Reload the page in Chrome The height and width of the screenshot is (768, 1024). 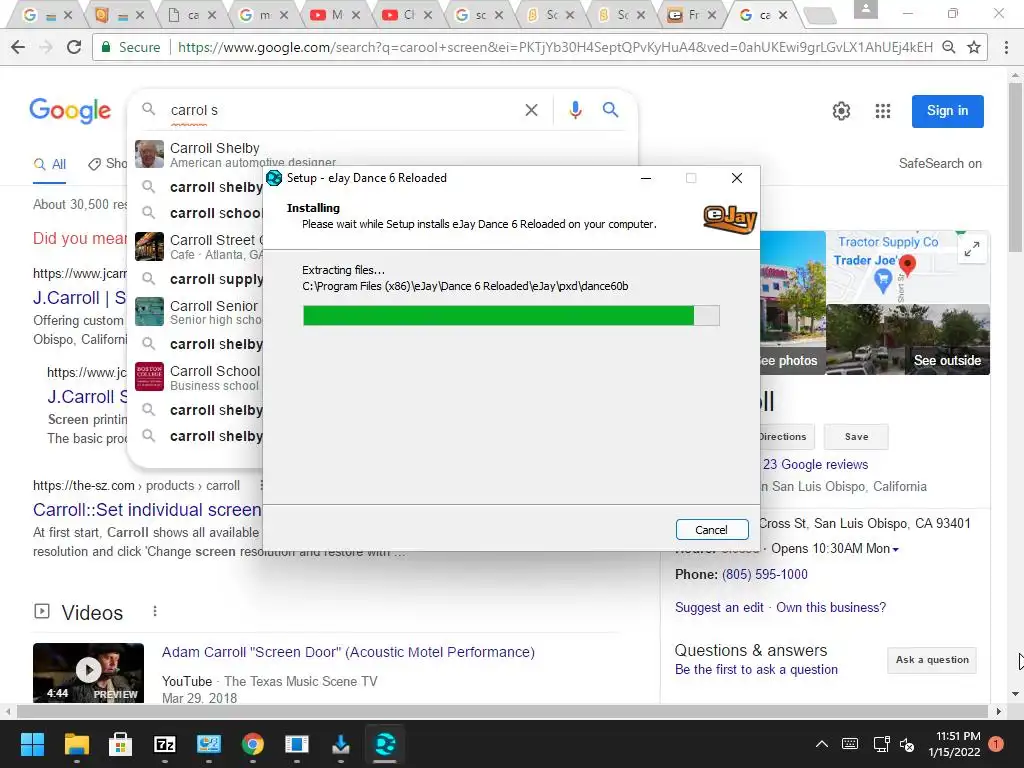pyautogui.click(x=74, y=47)
